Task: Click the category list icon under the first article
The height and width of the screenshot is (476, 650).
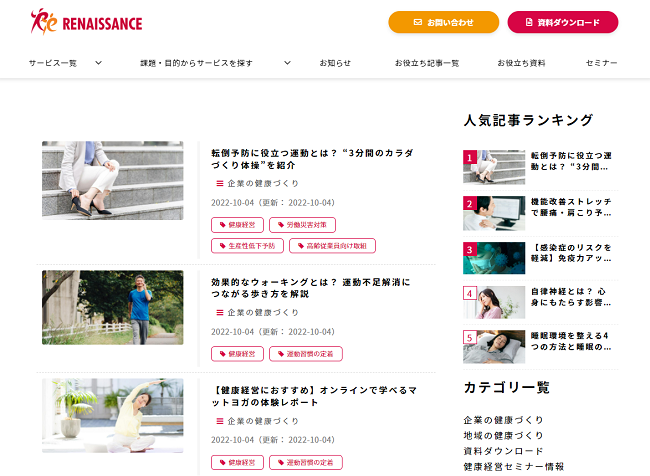Action: (220, 183)
